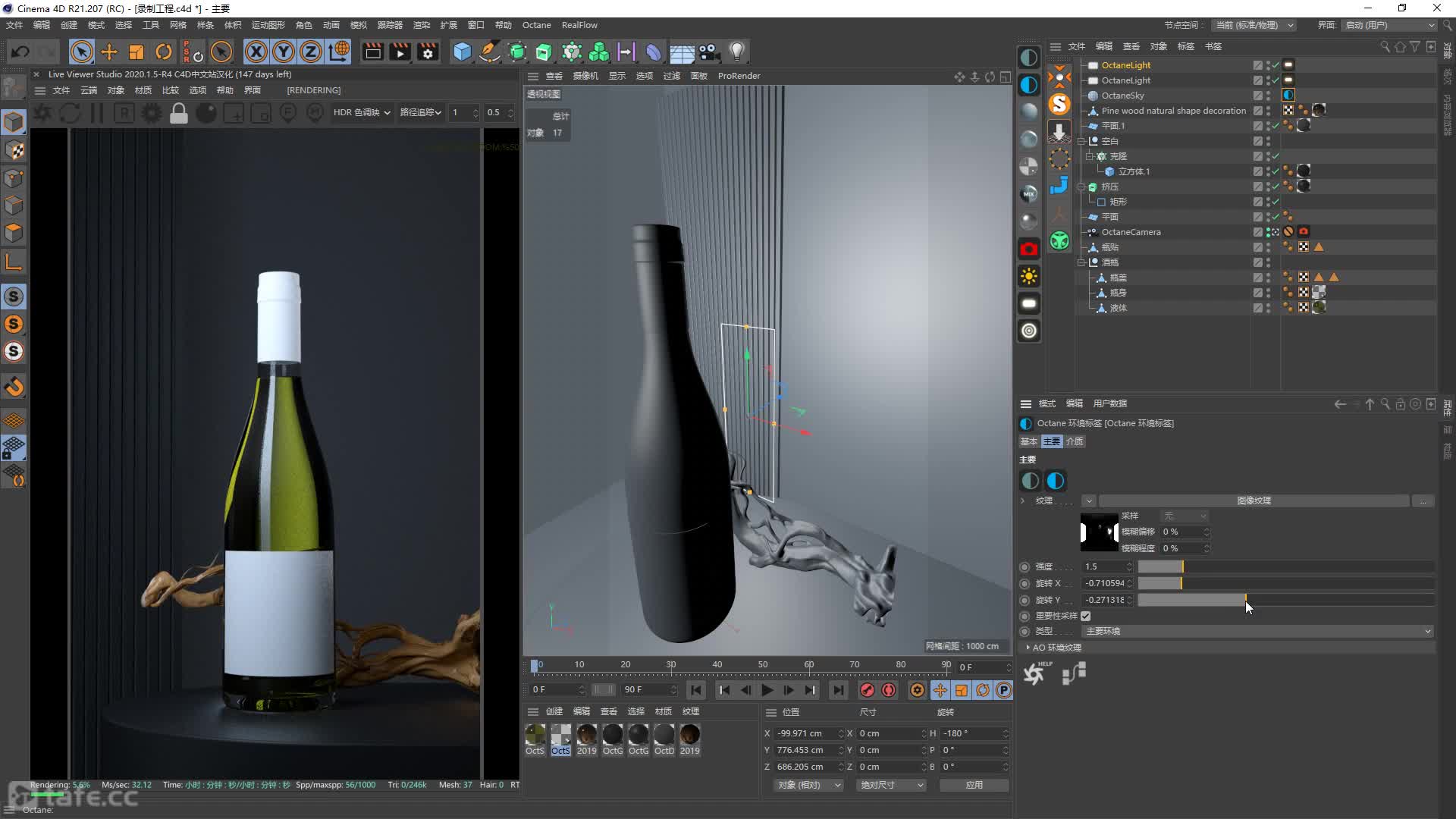Open the 类型 主要环境 dropdown

tap(1258, 631)
